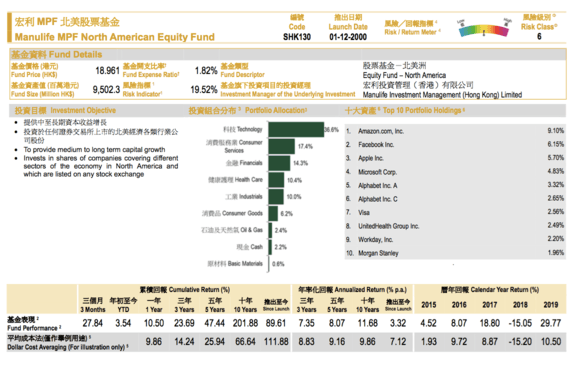Select the Technology bar in the allocation chart
576x367 pixels.
coord(296,130)
